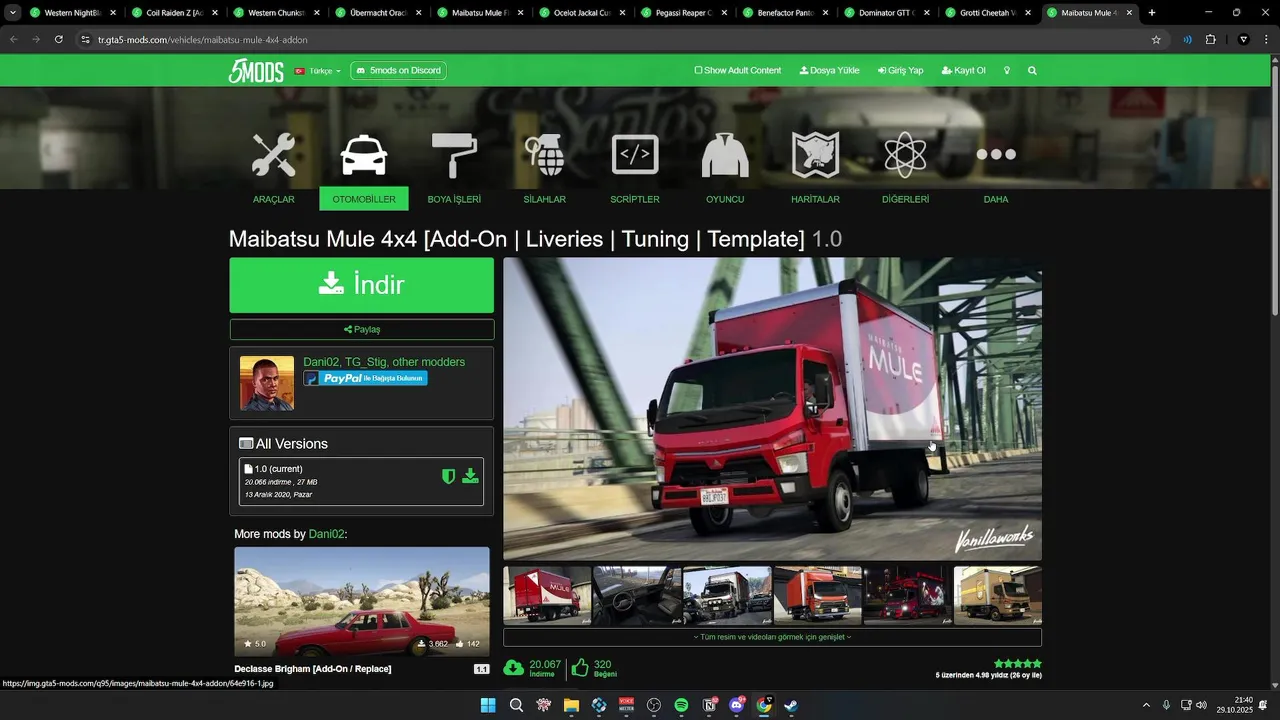This screenshot has width=1280, height=720.
Task: Click the main Mule truck preview image
Action: [772, 409]
